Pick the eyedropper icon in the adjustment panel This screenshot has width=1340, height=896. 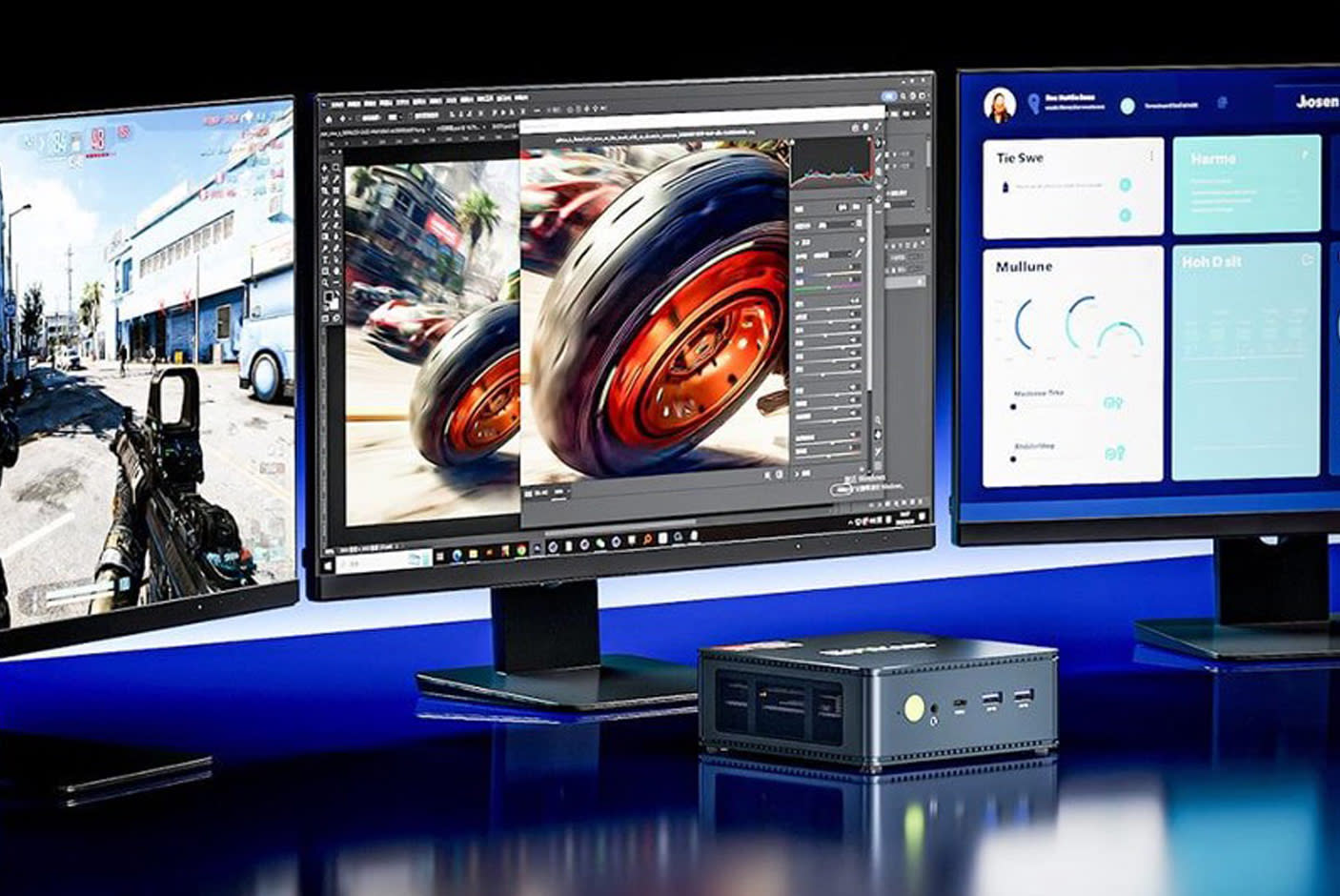coord(858,254)
